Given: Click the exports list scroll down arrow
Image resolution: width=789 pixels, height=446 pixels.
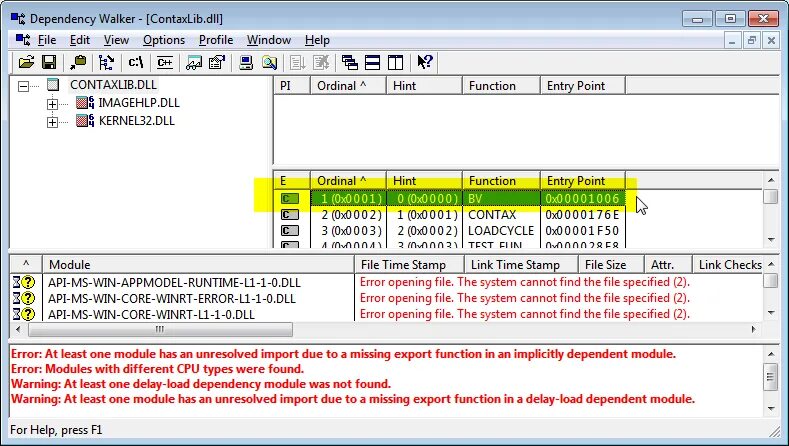Looking at the screenshot, I should click(x=771, y=240).
